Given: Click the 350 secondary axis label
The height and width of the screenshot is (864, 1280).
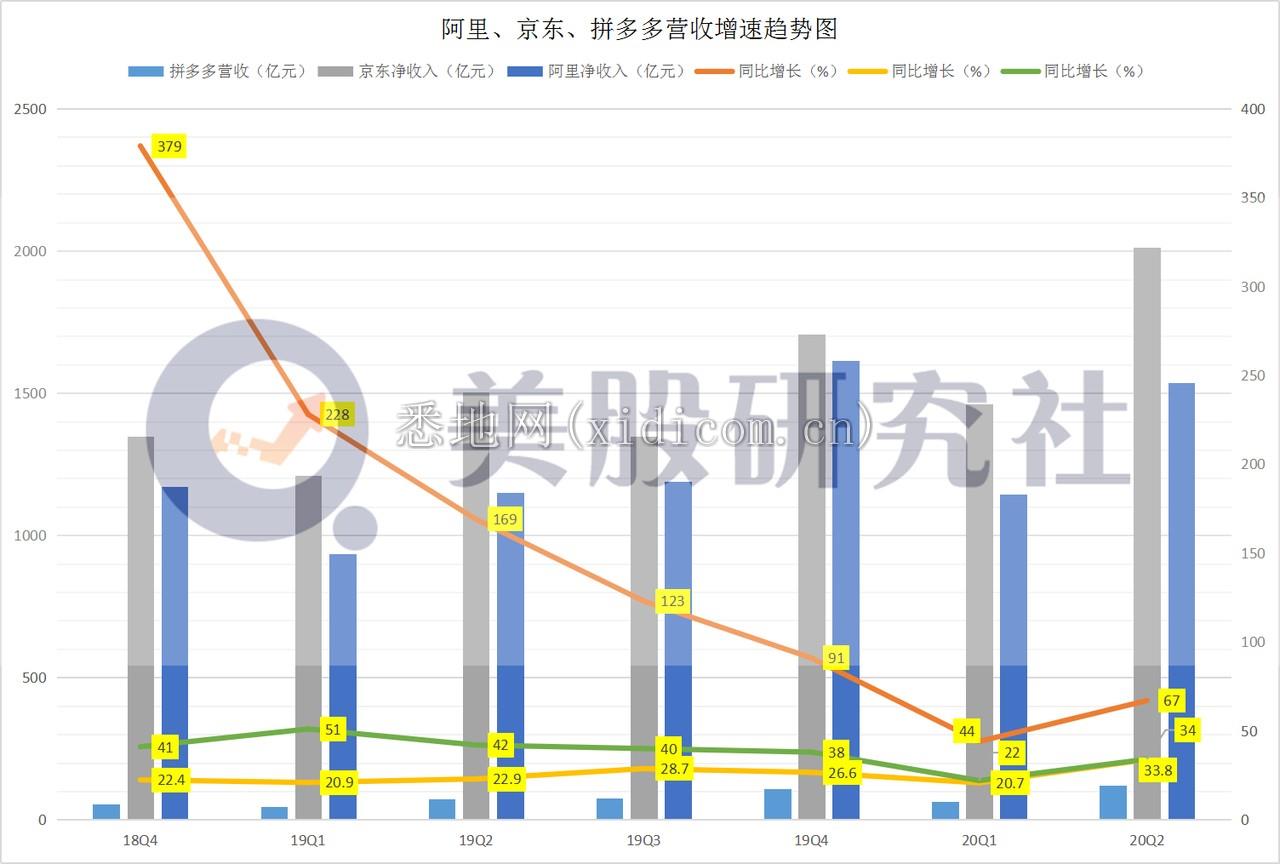Looking at the screenshot, I should pos(1252,198).
